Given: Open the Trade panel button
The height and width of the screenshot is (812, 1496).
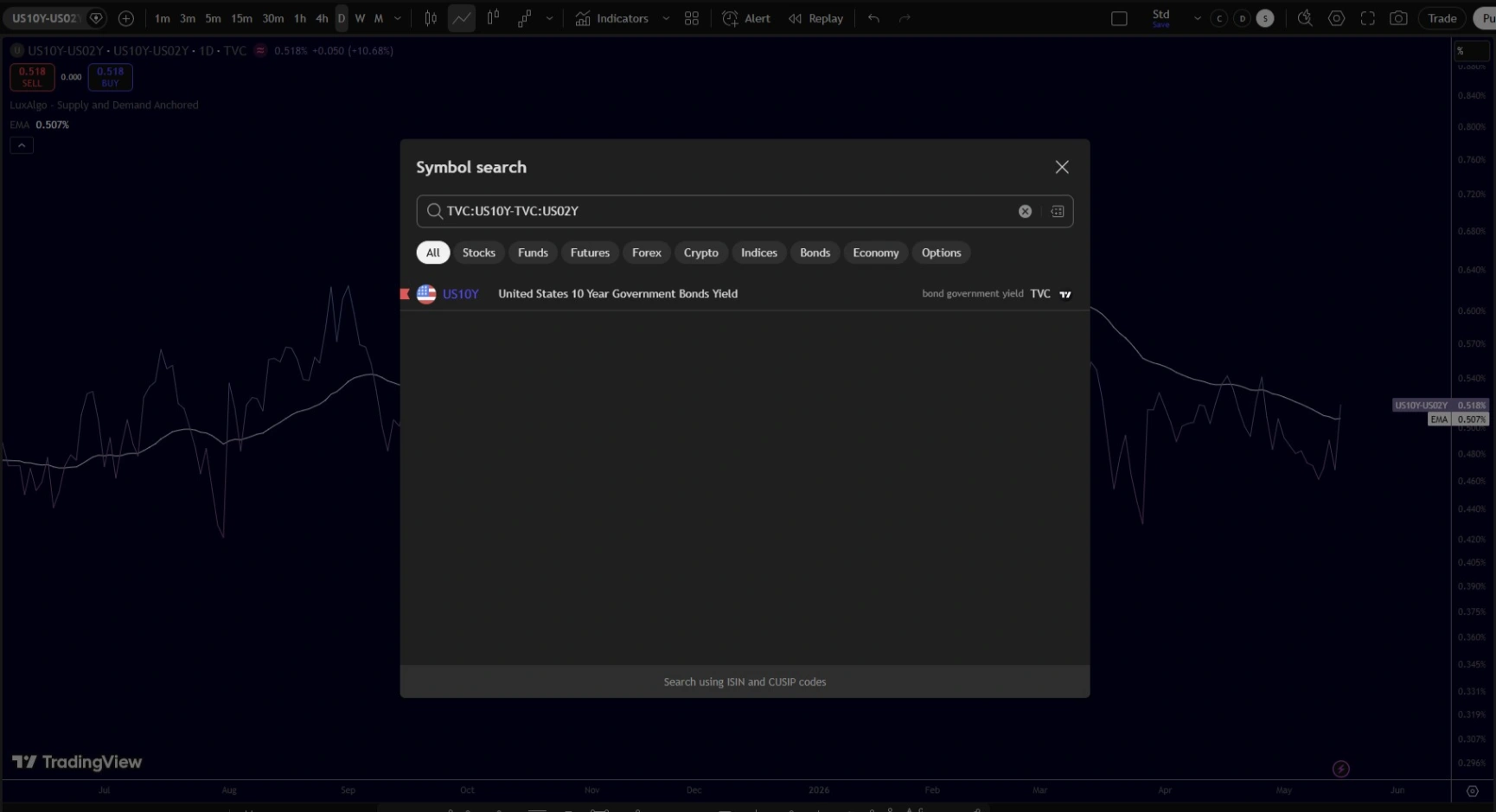Looking at the screenshot, I should point(1442,18).
